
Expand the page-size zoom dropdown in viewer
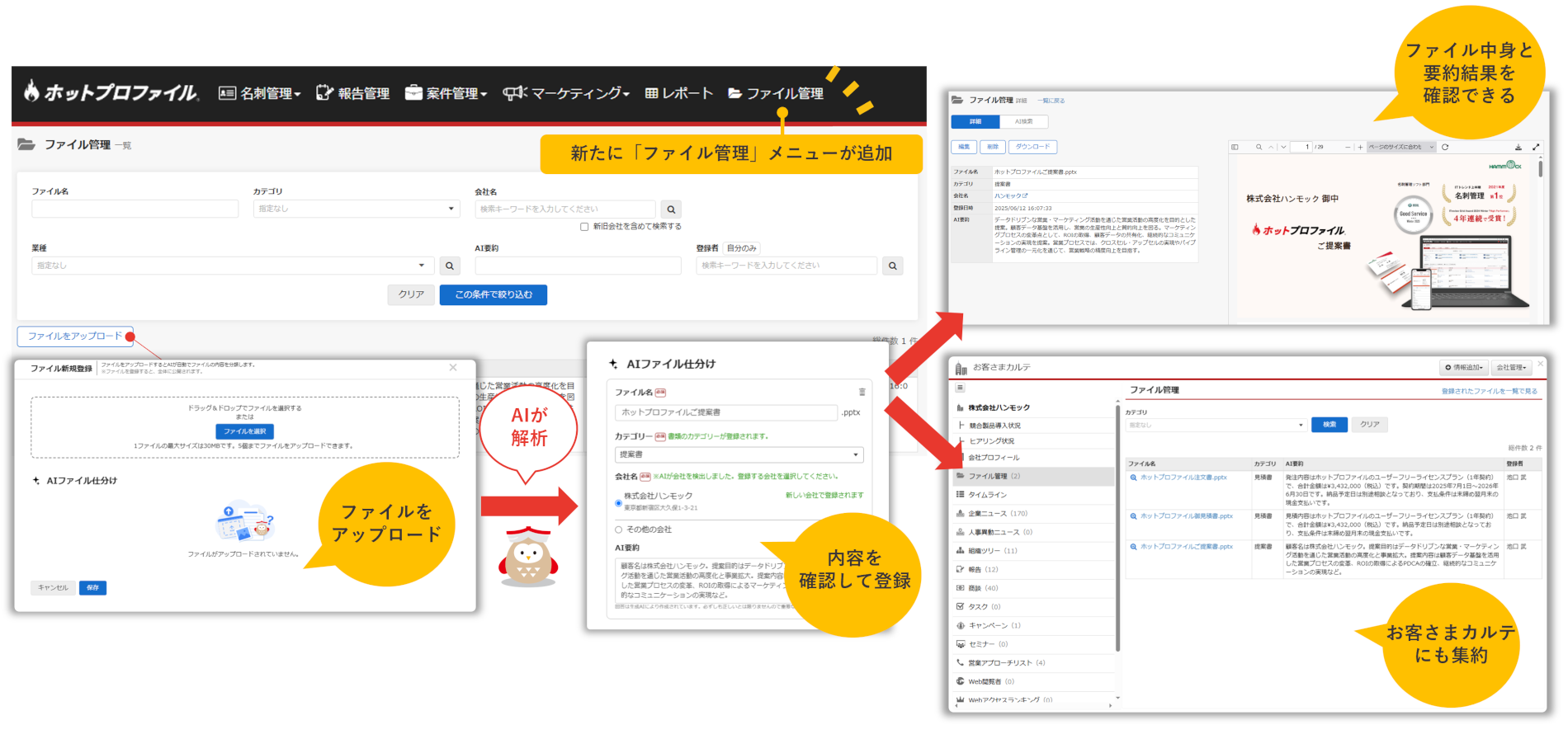tap(1401, 147)
